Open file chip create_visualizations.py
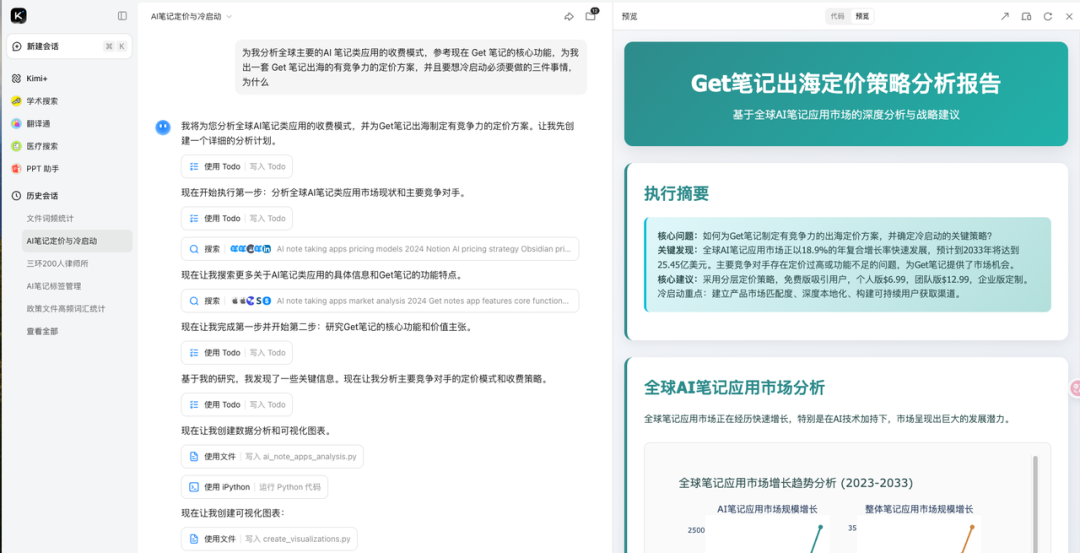 [269, 539]
